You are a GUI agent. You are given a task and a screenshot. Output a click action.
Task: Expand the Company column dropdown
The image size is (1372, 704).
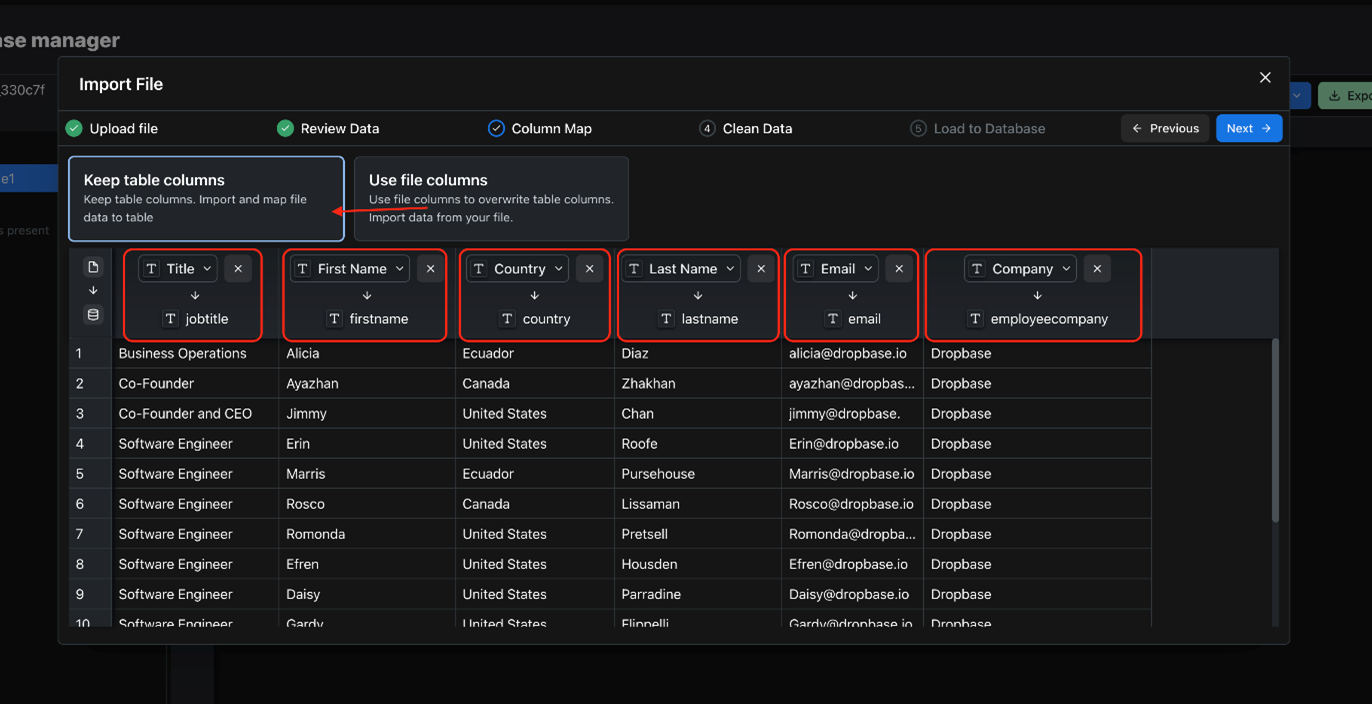(1020, 269)
